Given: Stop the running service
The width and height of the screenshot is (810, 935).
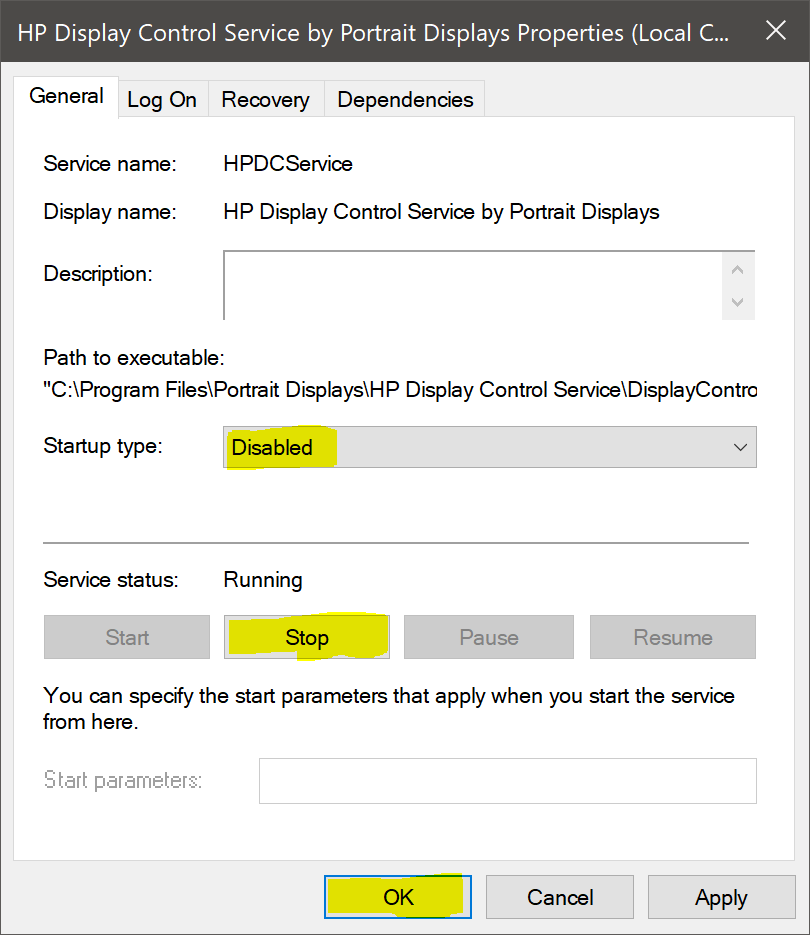Looking at the screenshot, I should point(306,637).
